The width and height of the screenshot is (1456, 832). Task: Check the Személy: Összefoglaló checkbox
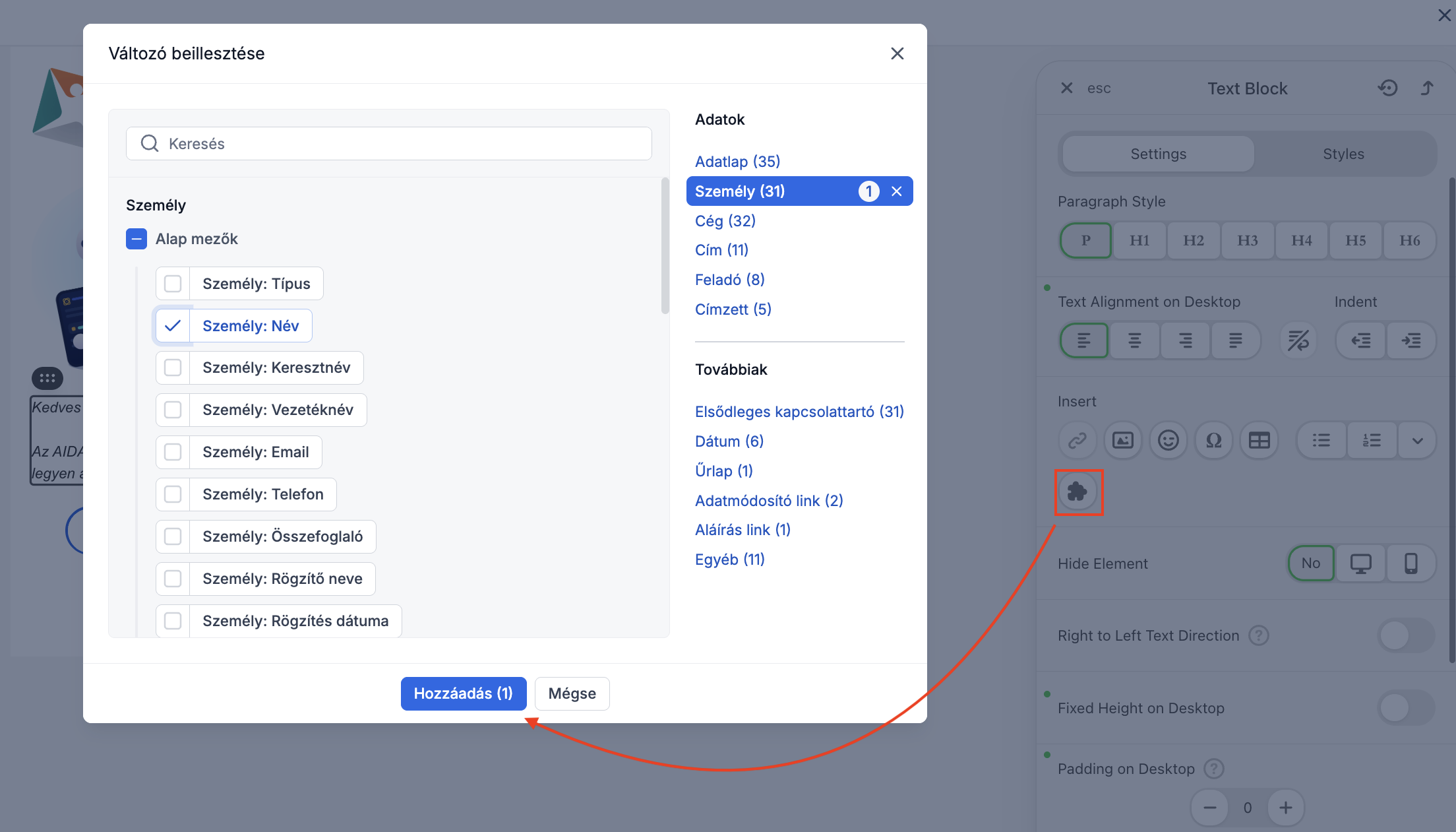(173, 536)
